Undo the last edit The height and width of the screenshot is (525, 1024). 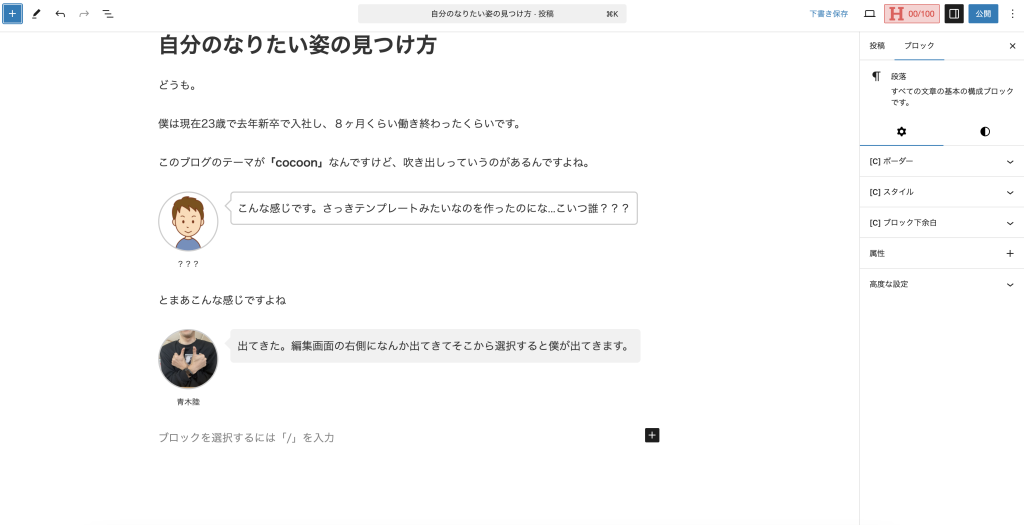click(x=60, y=14)
